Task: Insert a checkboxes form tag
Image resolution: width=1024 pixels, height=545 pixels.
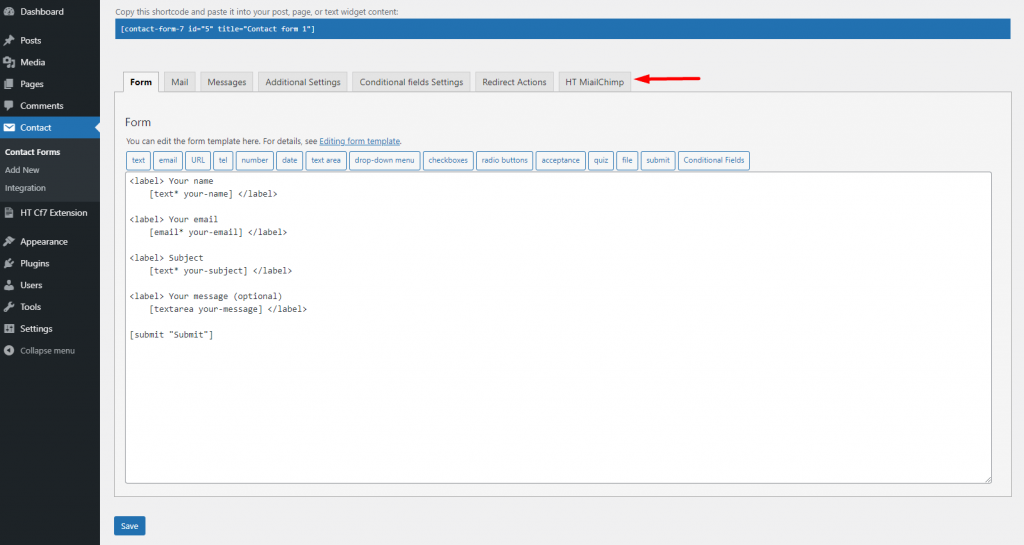Action: pos(448,160)
